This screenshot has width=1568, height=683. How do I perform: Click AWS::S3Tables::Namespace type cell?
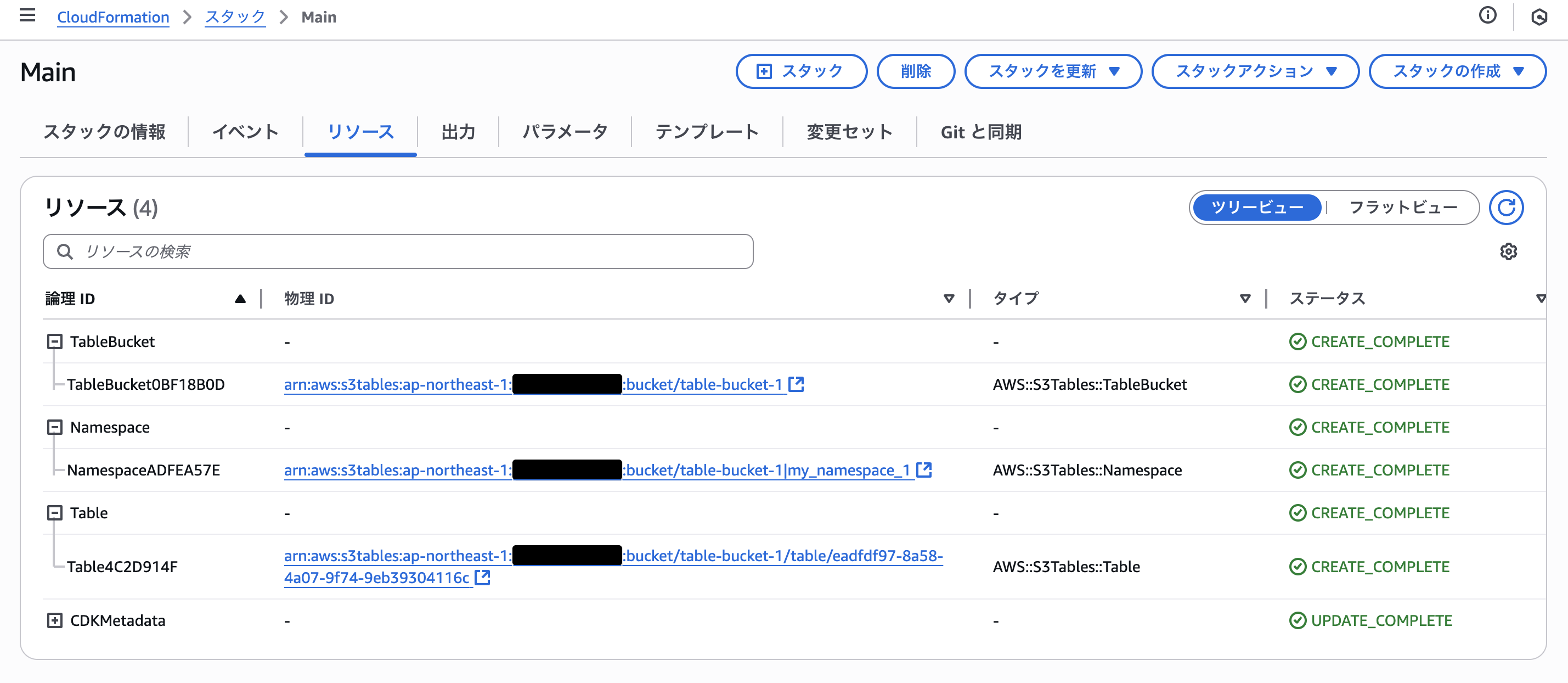[1087, 470]
